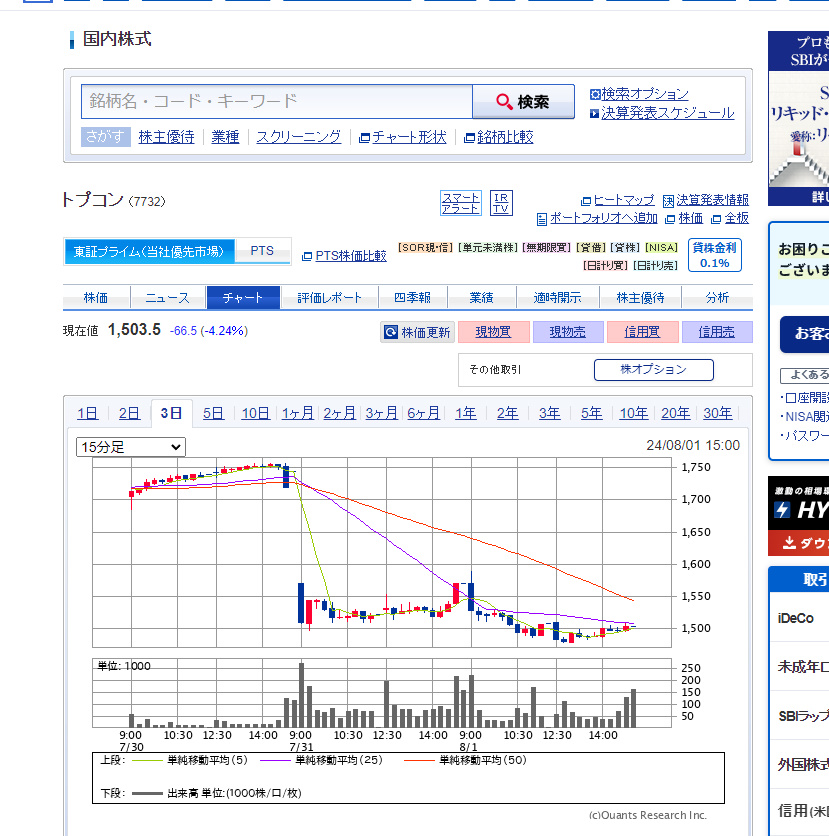Click 現物買 order button
This screenshot has width=829, height=836.
point(494,332)
